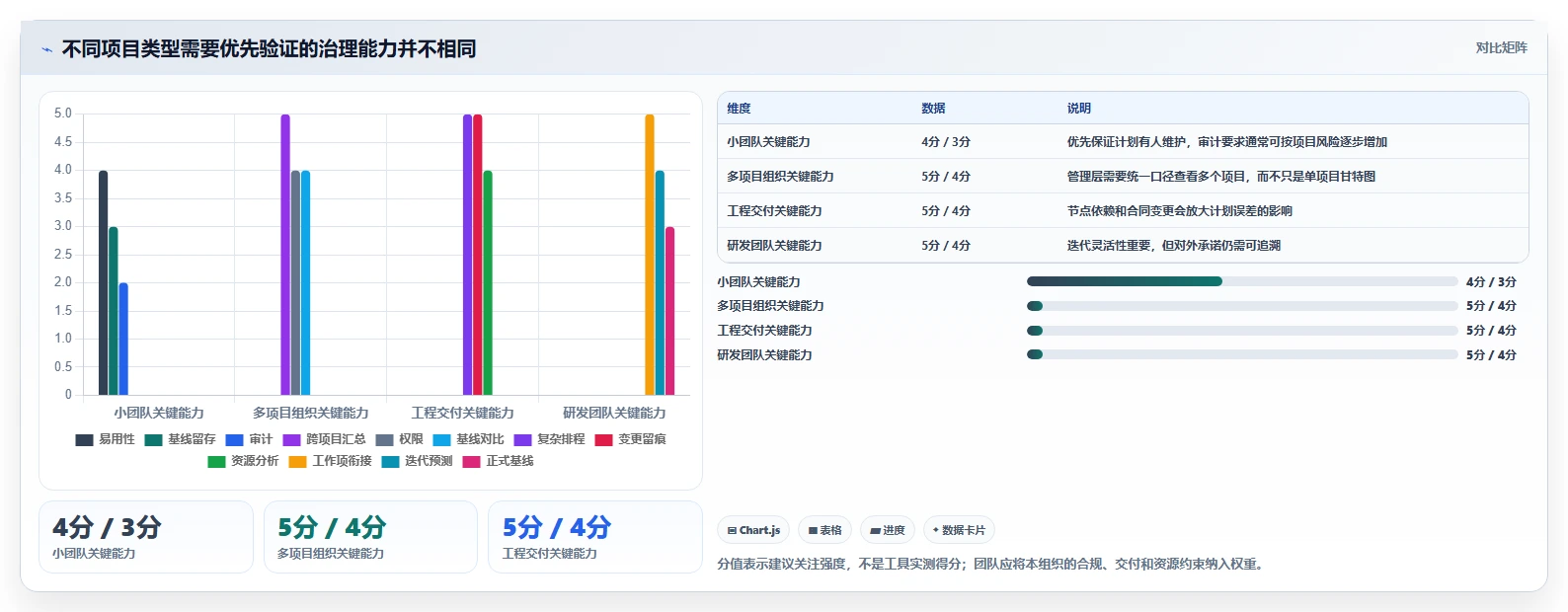The image size is (1568, 612).
Task: Toggle the 变更留痕 legend item
Action: 630,439
